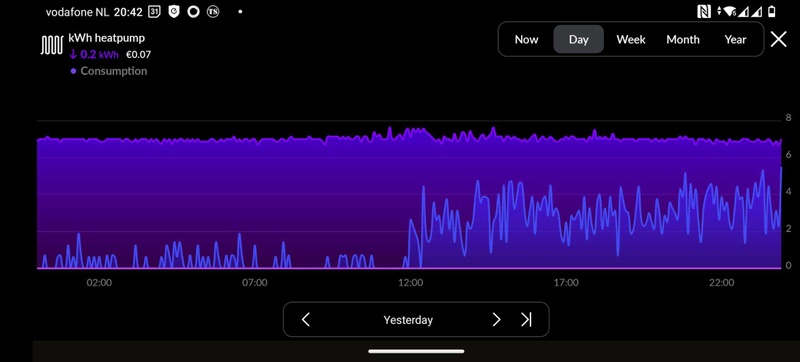Close the energy graph view
The width and height of the screenshot is (800, 362).
point(778,39)
